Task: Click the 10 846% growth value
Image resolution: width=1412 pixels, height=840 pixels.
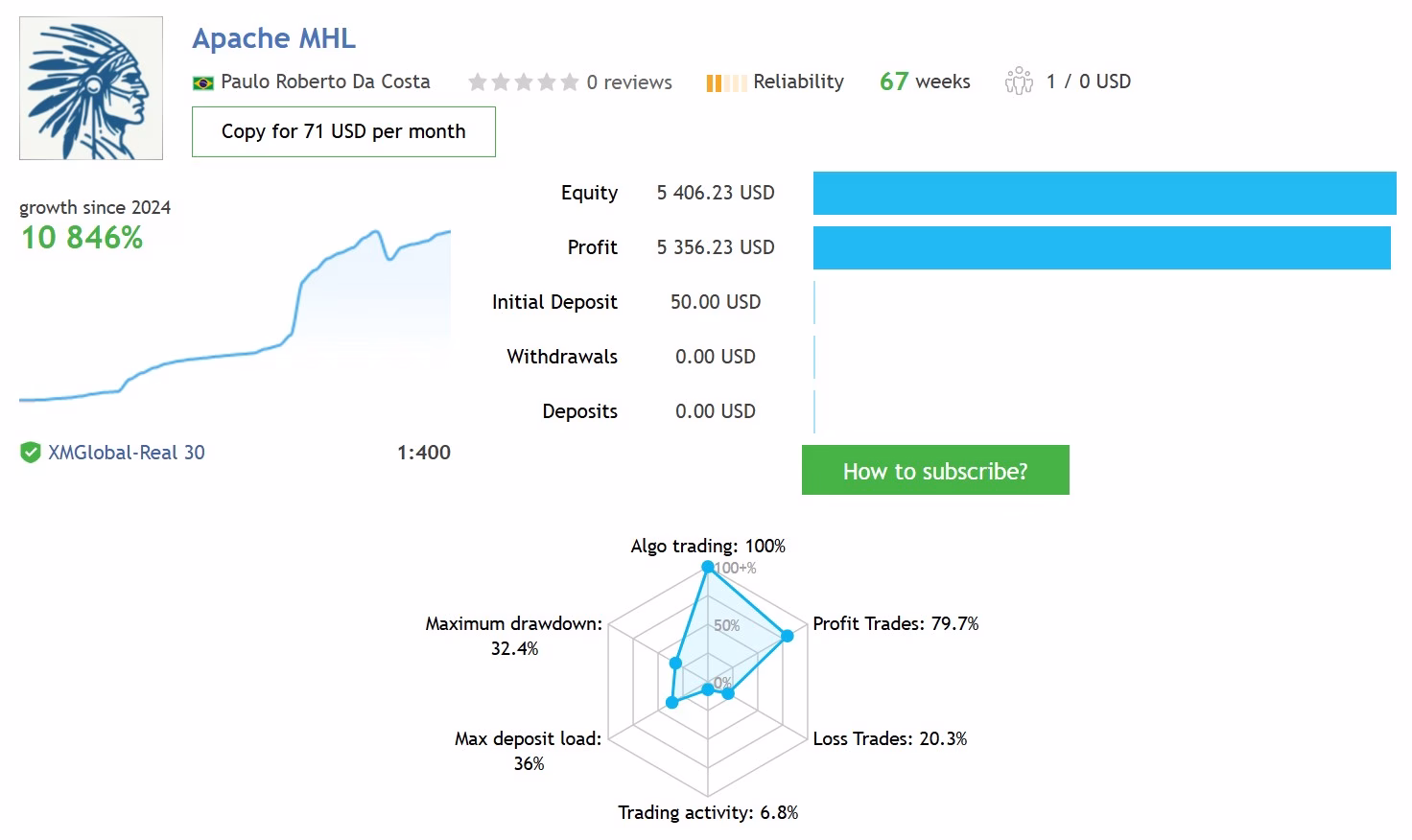Action: coord(82,238)
